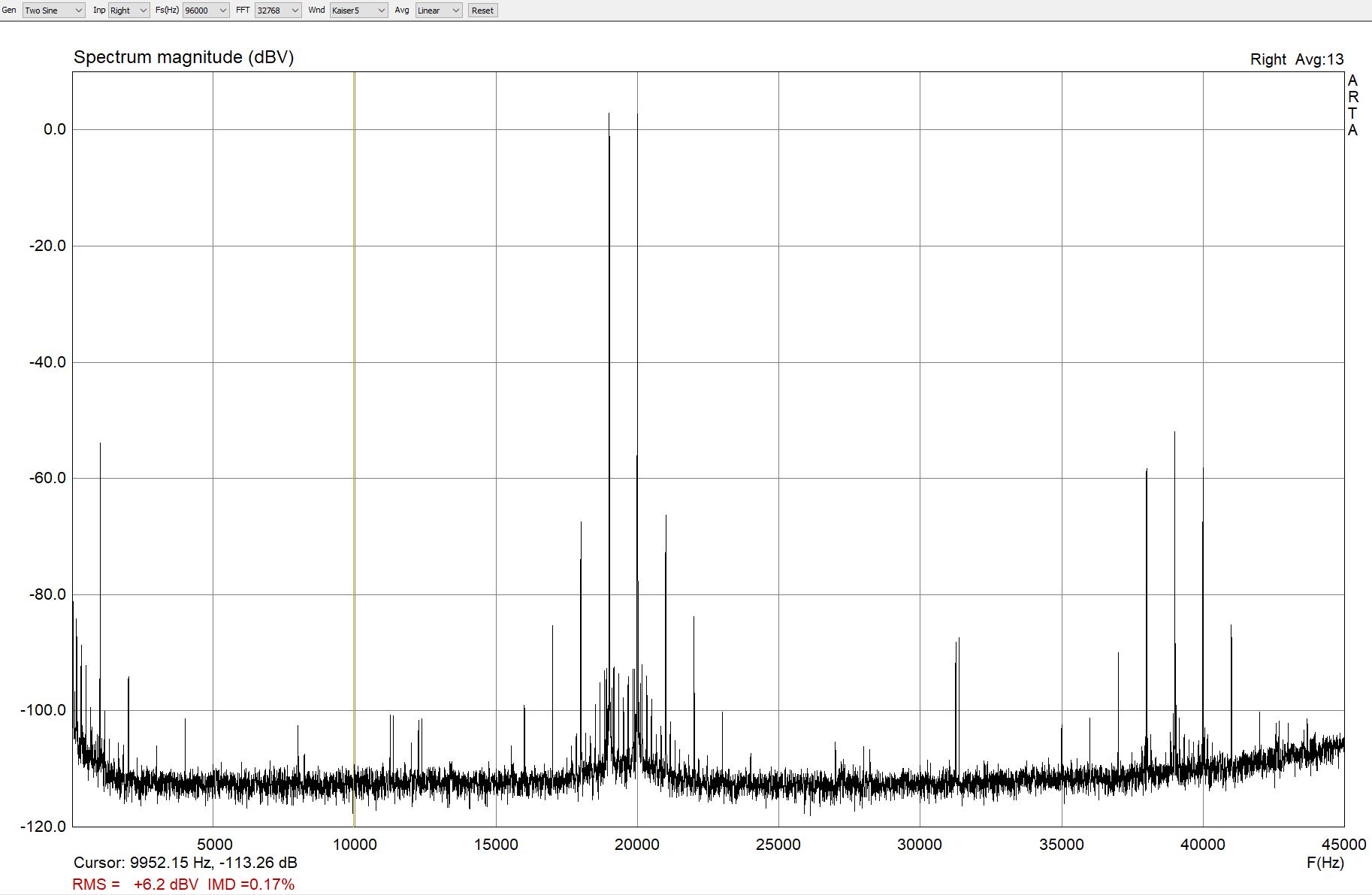Click the "20000" frequency axis label
This screenshot has height=895, width=1372.
pyautogui.click(x=637, y=845)
